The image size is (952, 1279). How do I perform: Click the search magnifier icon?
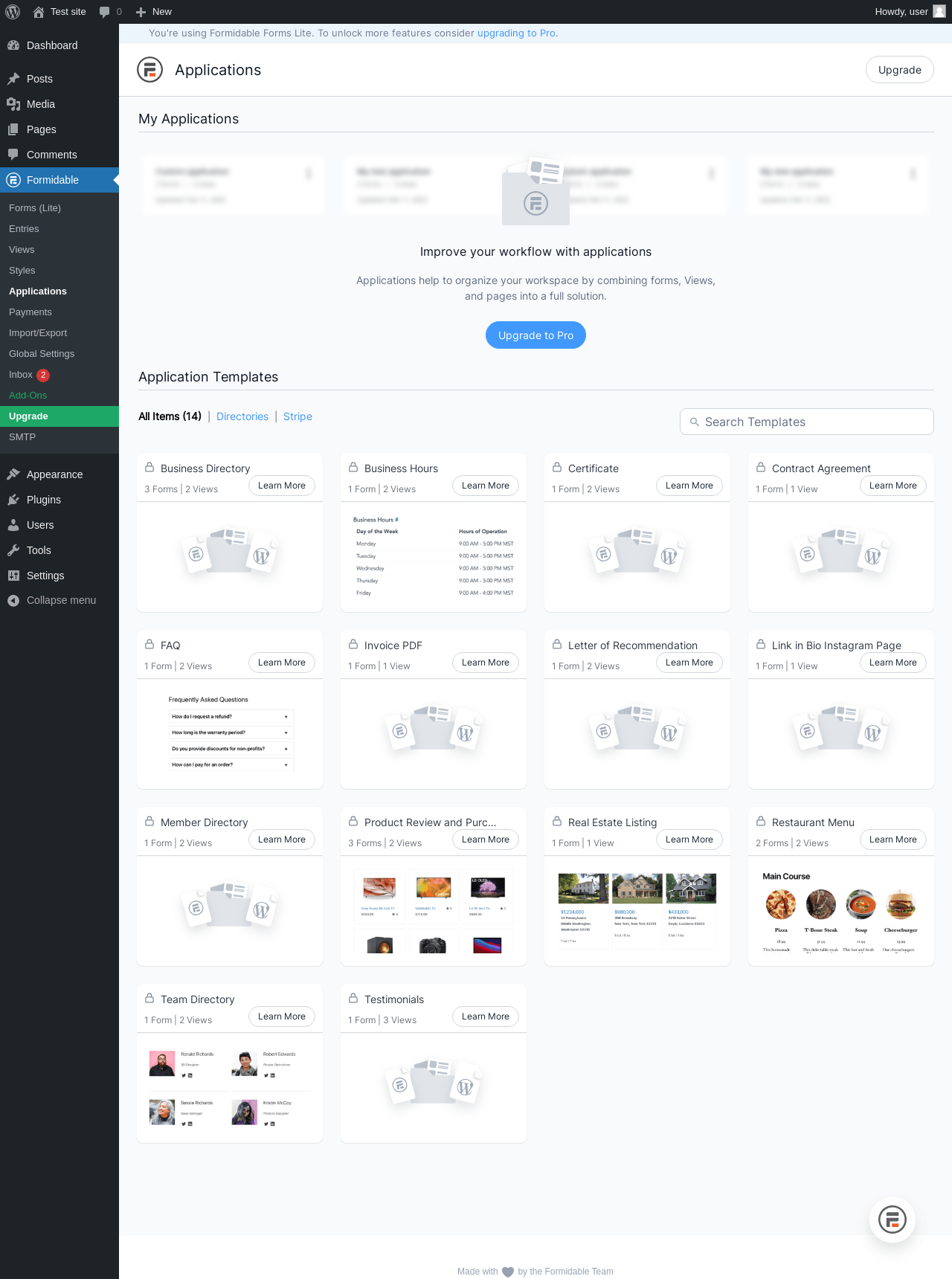click(695, 422)
